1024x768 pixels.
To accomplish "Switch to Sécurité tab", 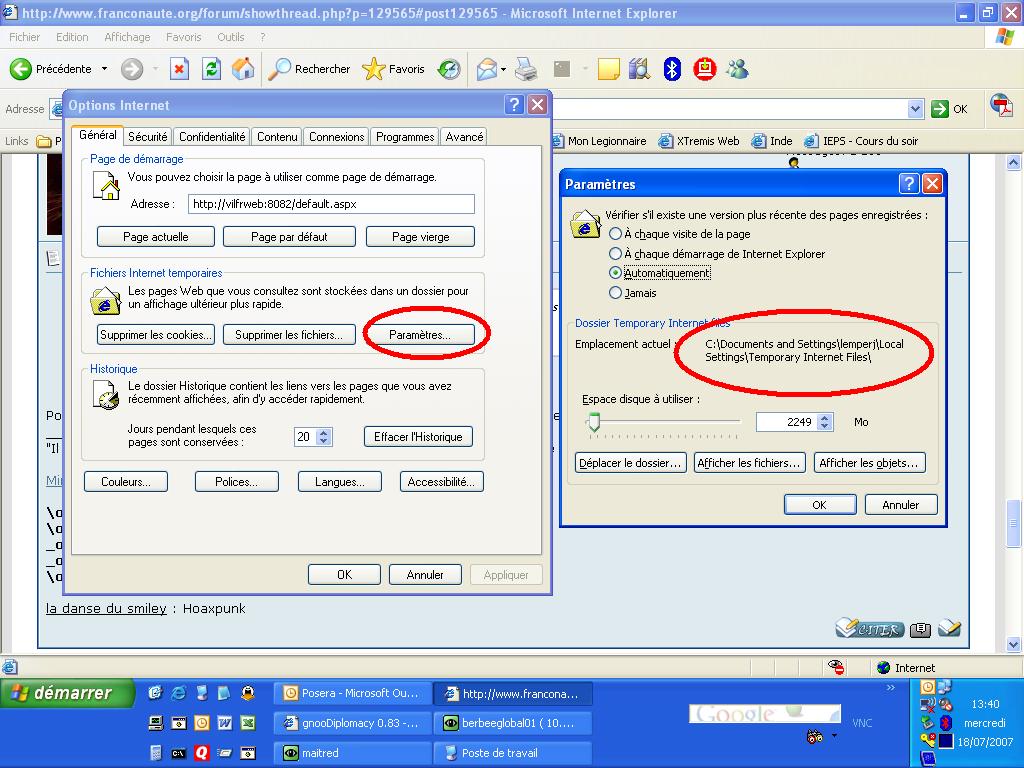I will tap(148, 136).
